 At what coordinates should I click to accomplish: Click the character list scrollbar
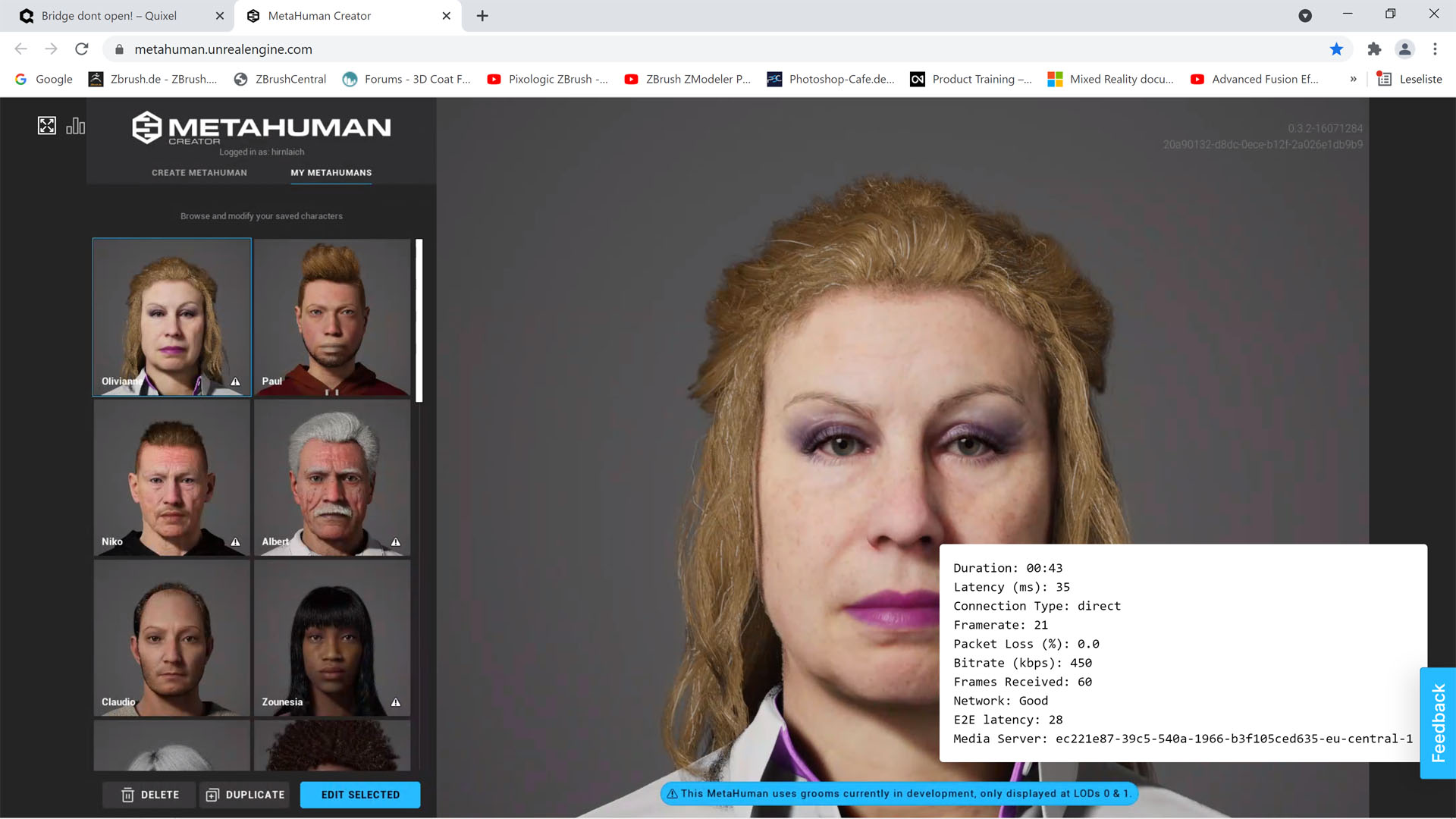[419, 321]
